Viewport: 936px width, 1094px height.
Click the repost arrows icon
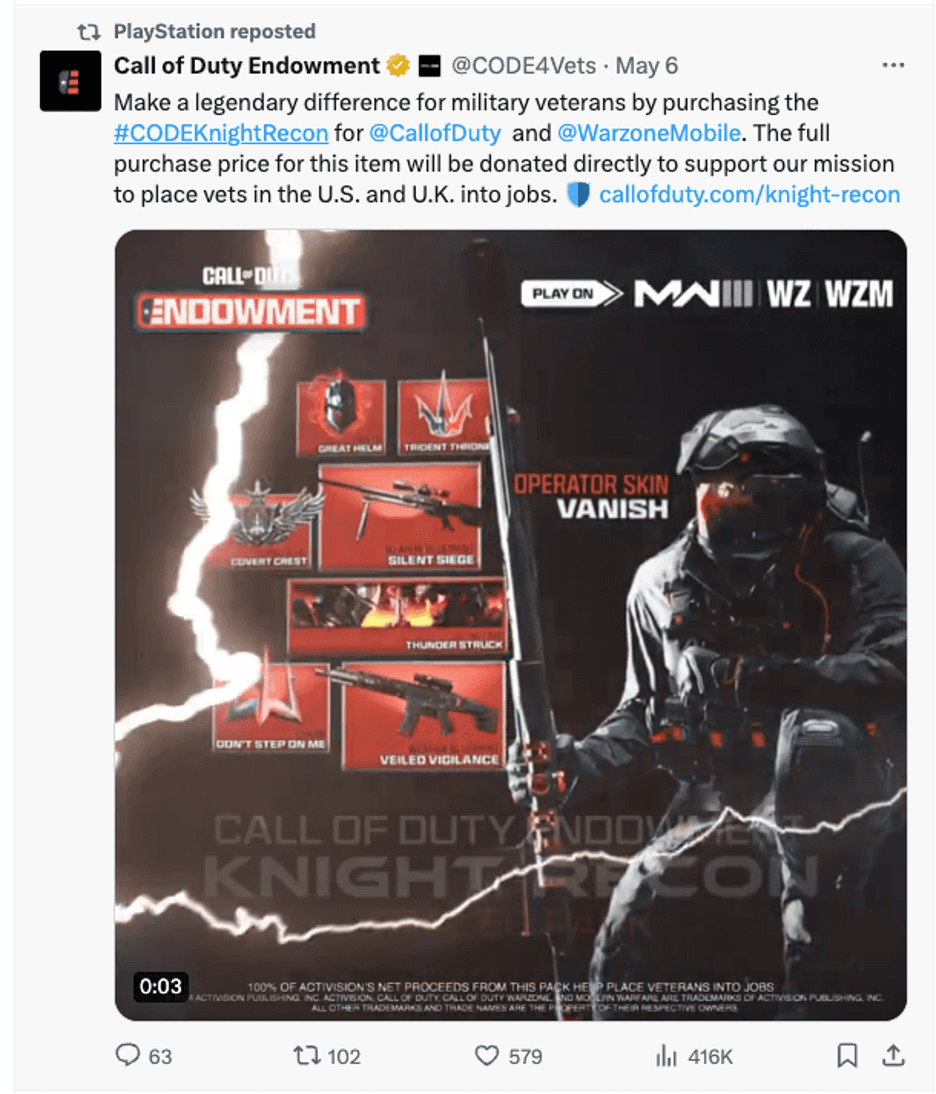[x=305, y=1055]
